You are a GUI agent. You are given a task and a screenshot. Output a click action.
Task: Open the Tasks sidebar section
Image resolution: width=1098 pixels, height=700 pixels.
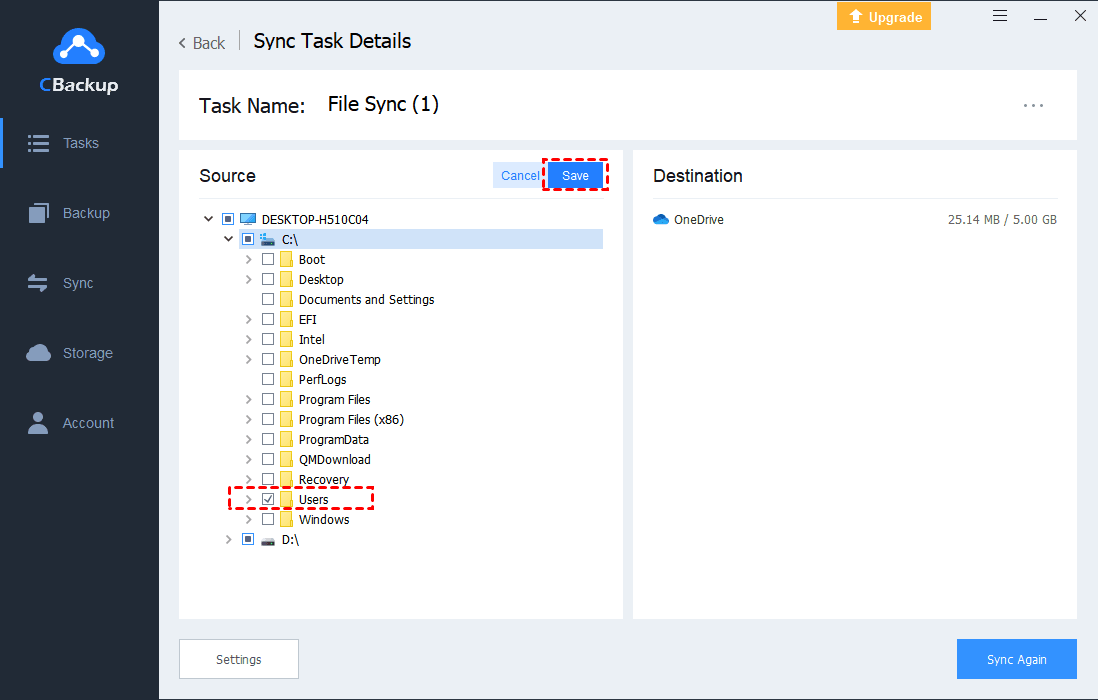point(64,143)
